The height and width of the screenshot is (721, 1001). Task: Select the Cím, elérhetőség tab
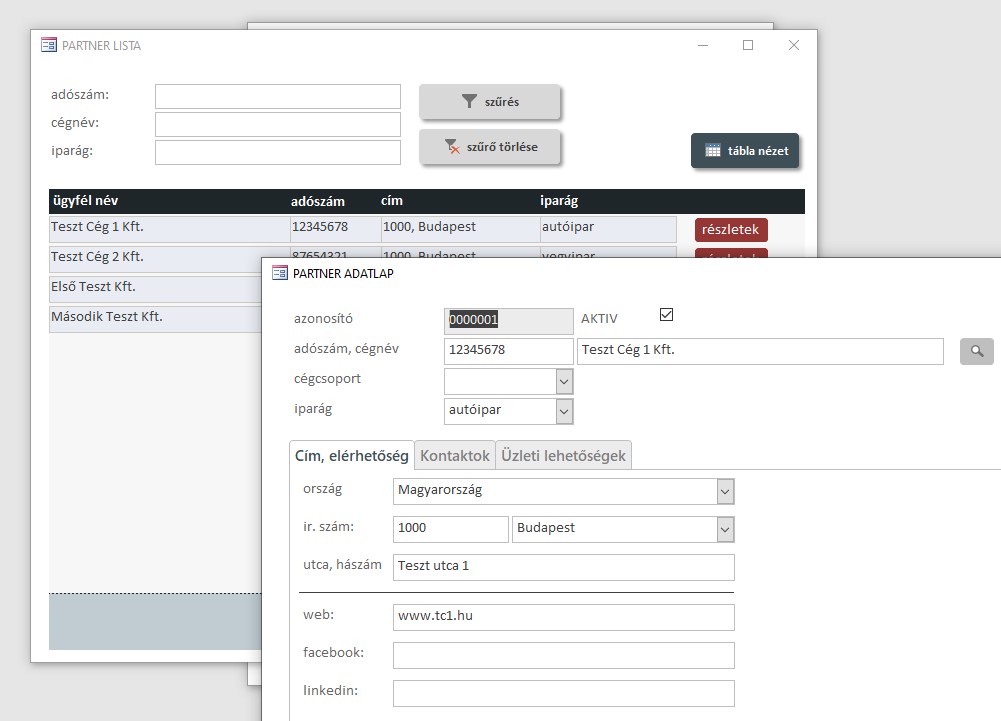[x=352, y=455]
